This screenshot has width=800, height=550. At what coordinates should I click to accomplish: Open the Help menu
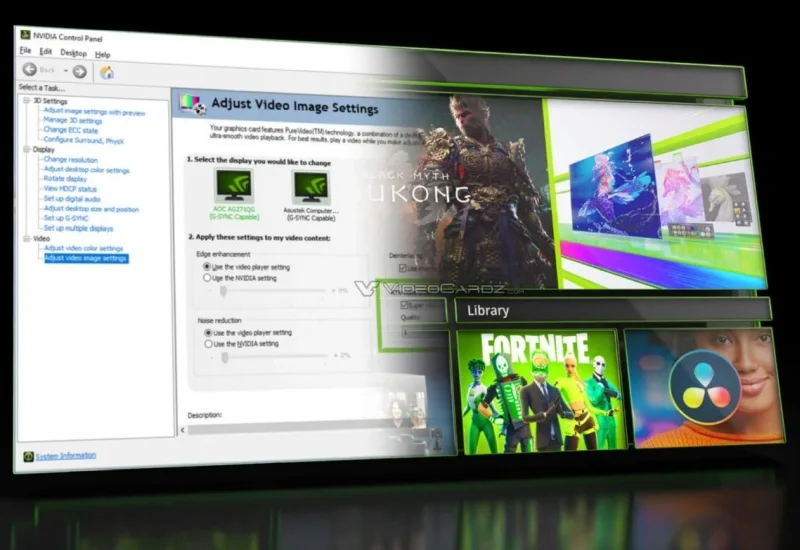coord(103,55)
